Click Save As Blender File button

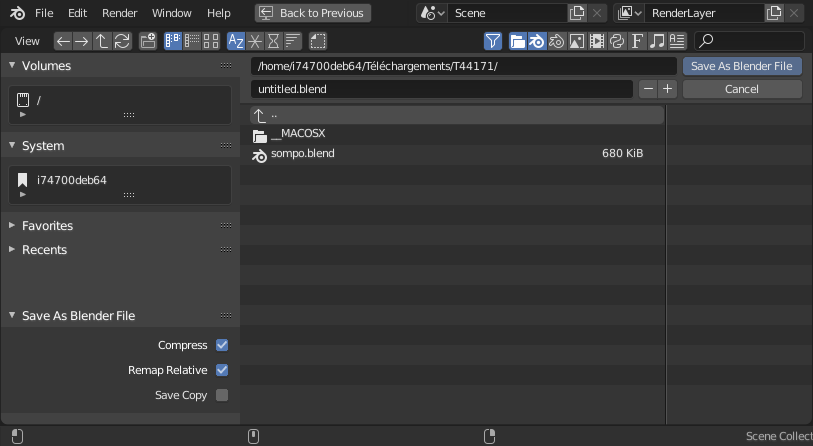pyautogui.click(x=742, y=66)
